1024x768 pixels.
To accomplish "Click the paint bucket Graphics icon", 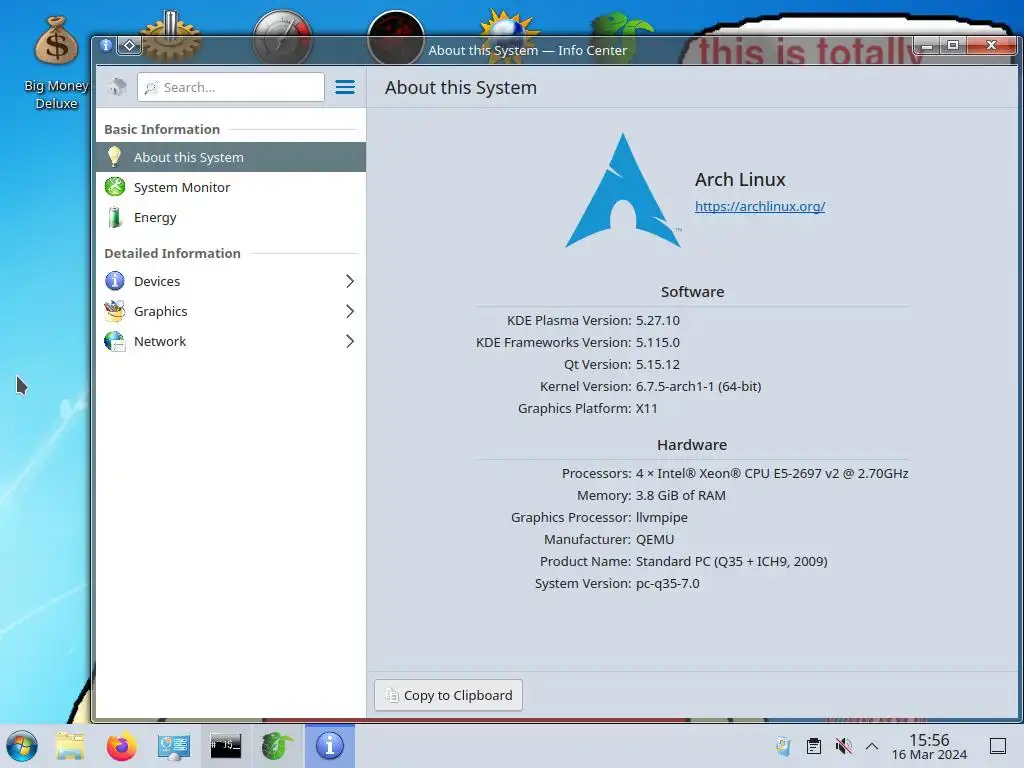I will pyautogui.click(x=115, y=311).
